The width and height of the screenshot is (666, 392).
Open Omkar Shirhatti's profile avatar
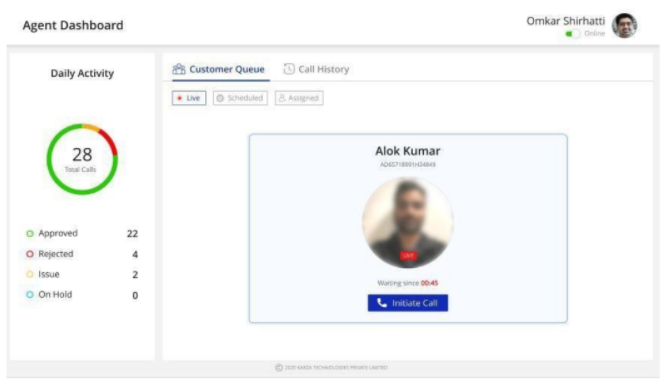[624, 25]
